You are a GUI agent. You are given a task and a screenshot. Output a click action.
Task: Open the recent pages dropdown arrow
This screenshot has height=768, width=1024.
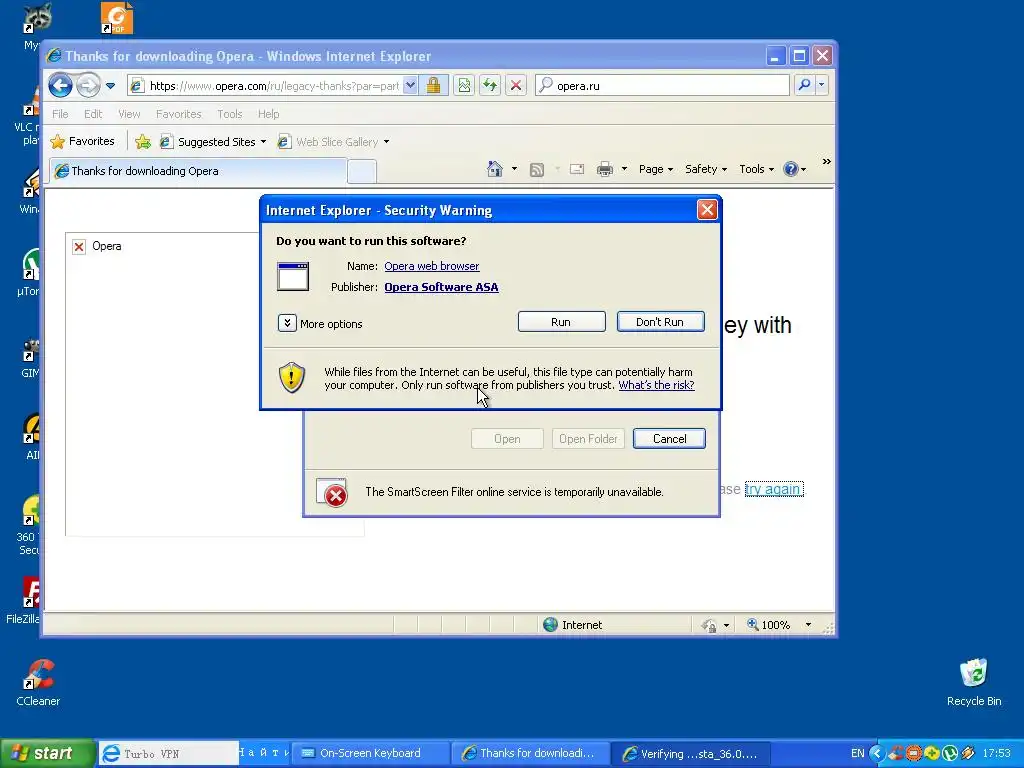click(110, 86)
